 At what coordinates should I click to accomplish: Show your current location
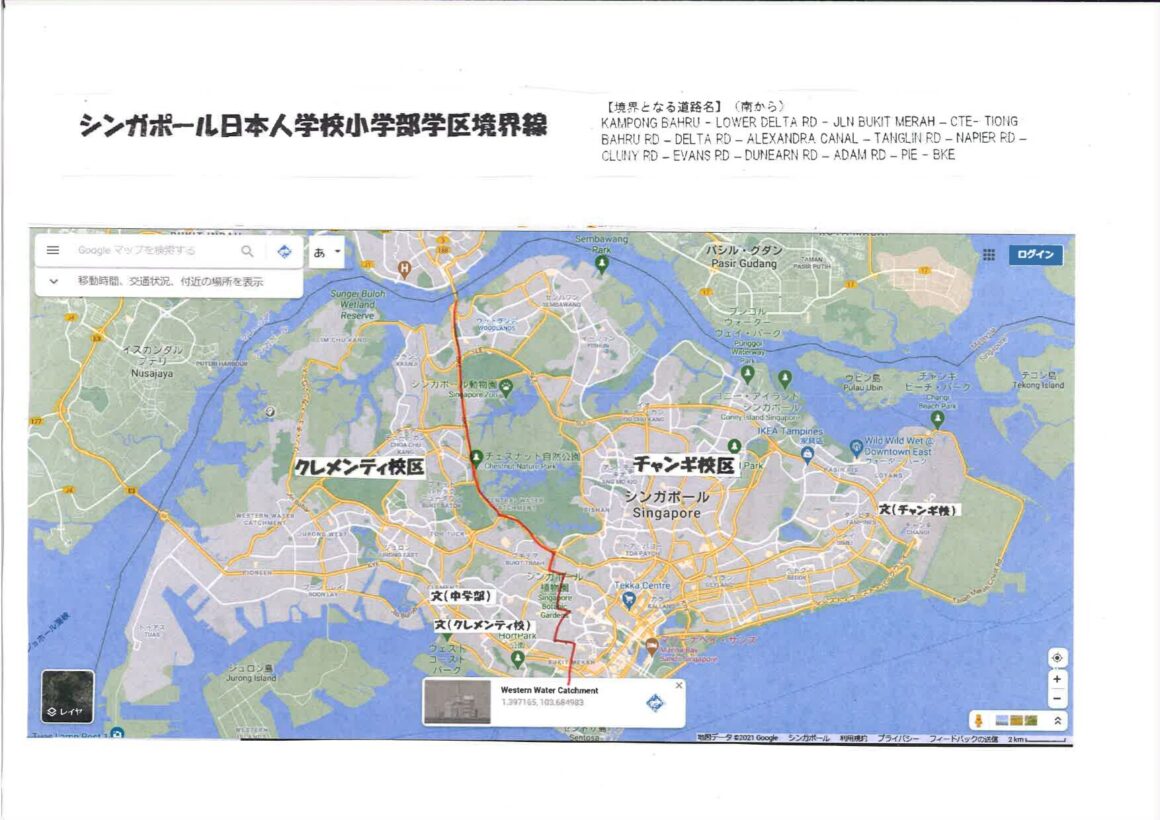click(x=1057, y=657)
